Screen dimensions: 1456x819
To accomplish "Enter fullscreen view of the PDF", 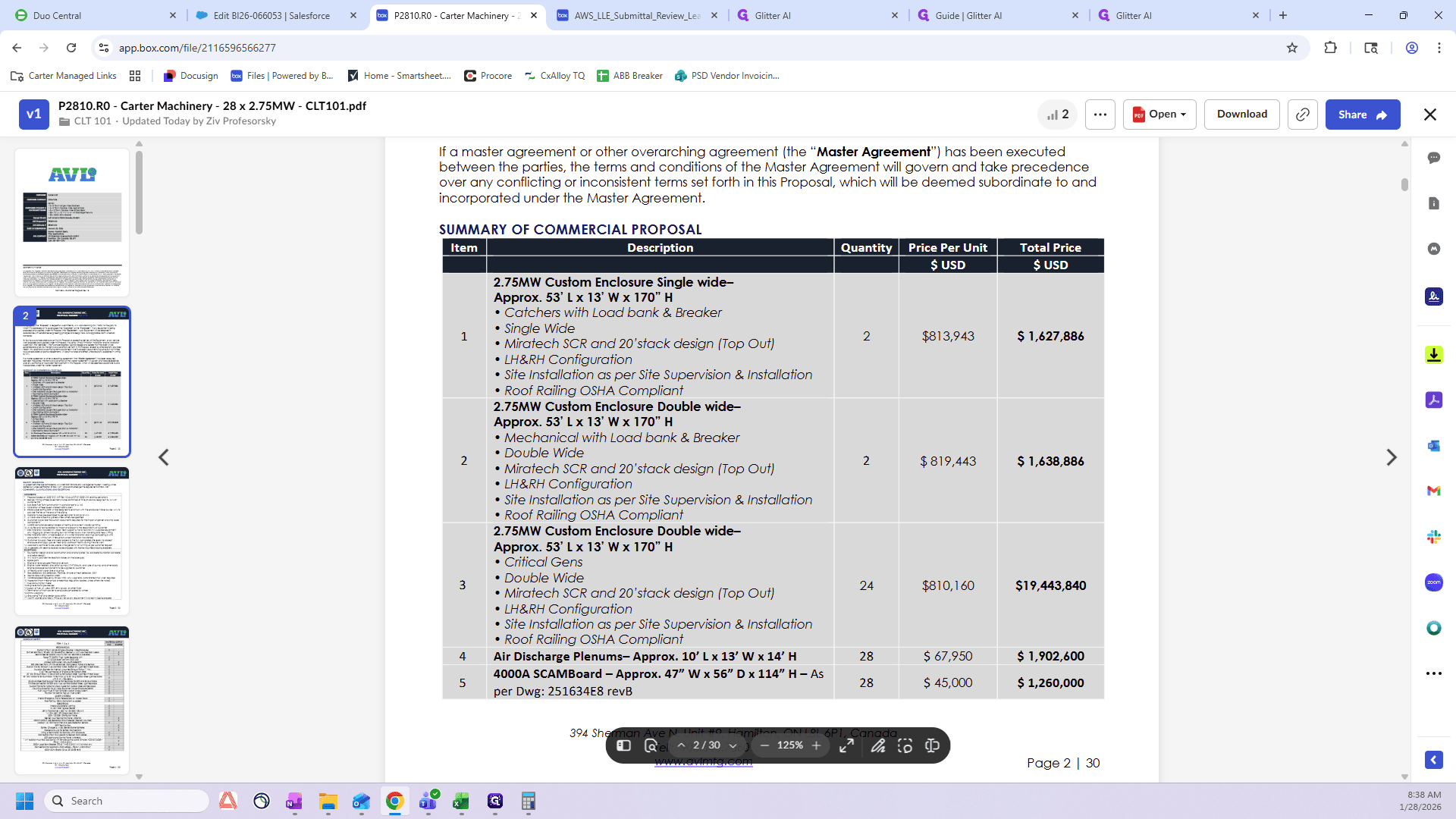I will pyautogui.click(x=846, y=745).
